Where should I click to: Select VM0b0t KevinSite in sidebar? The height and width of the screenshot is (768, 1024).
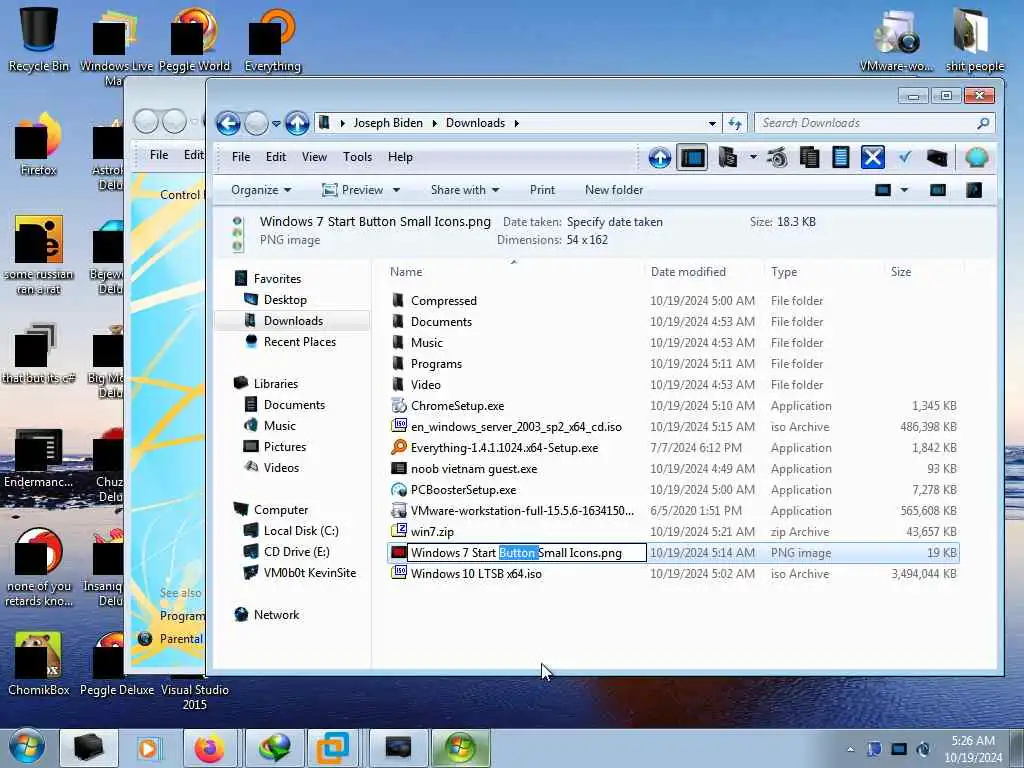310,573
